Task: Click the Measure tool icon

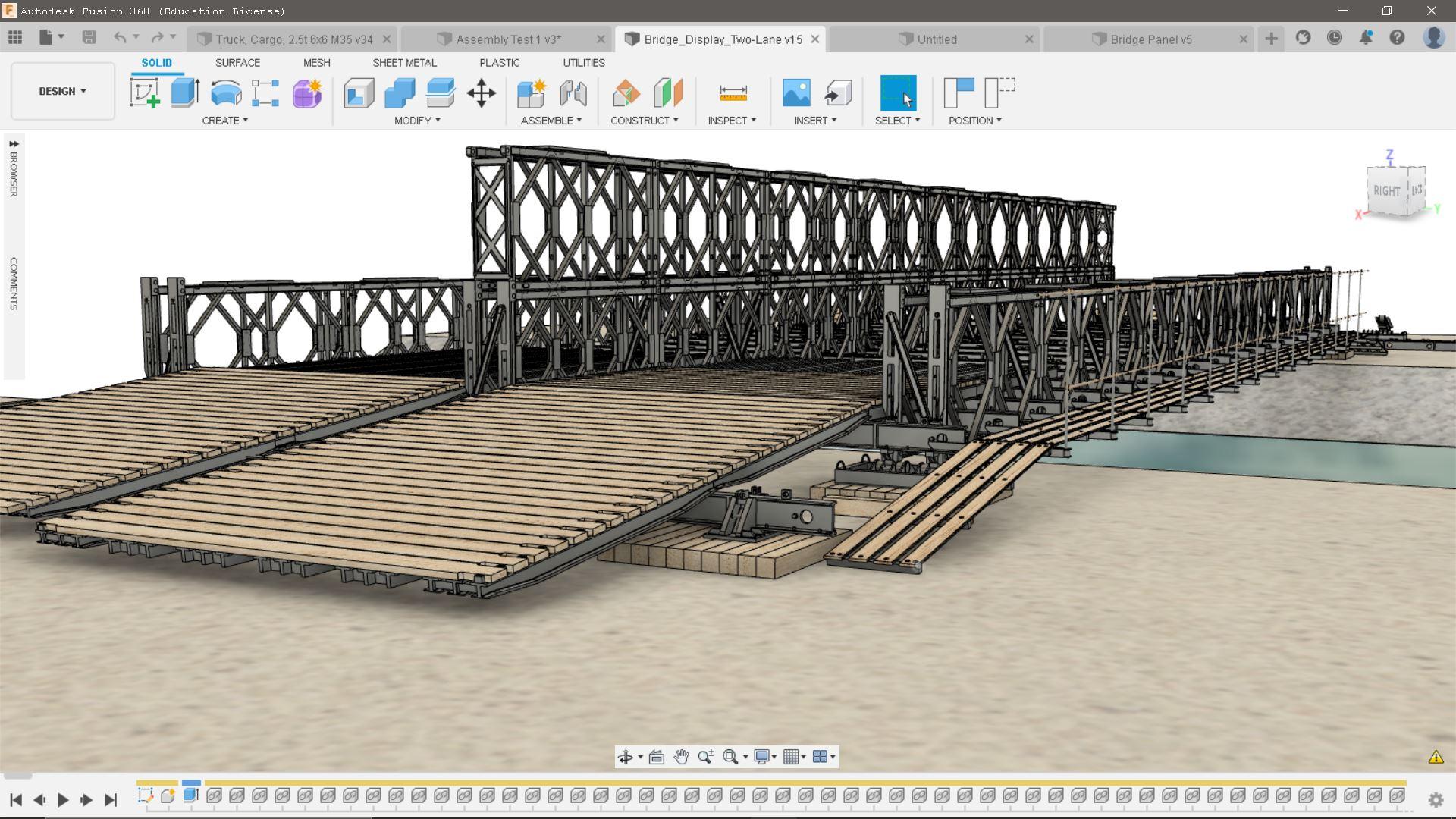Action: (733, 93)
